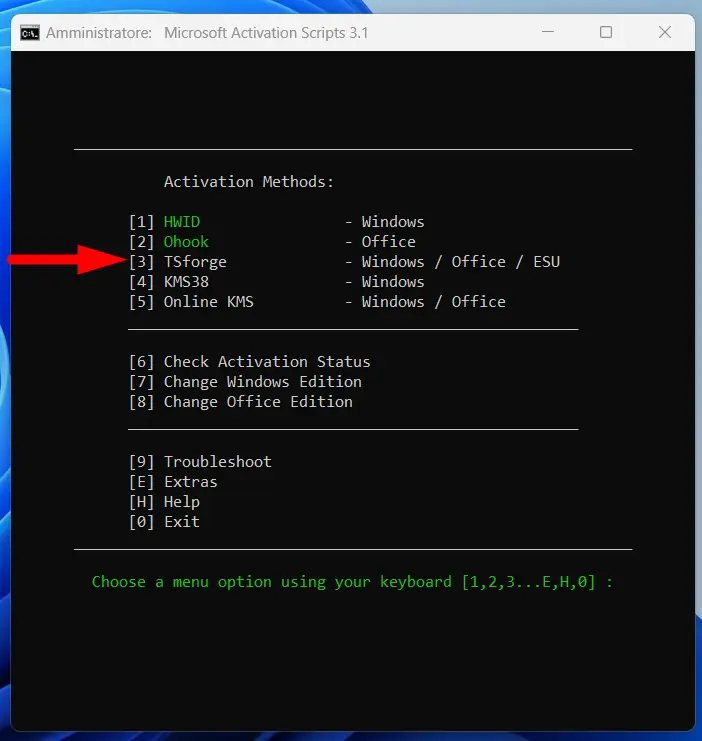Click the '- Office' description beside Ohook

380,242
